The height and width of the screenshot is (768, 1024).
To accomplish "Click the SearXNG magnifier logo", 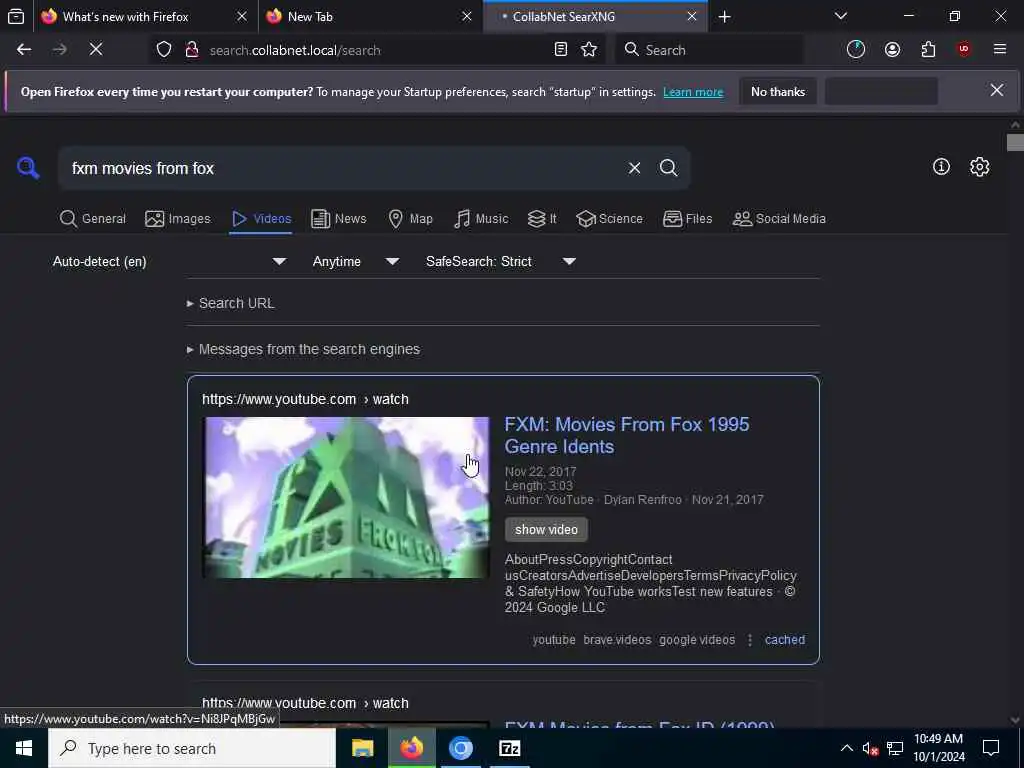I will (28, 168).
